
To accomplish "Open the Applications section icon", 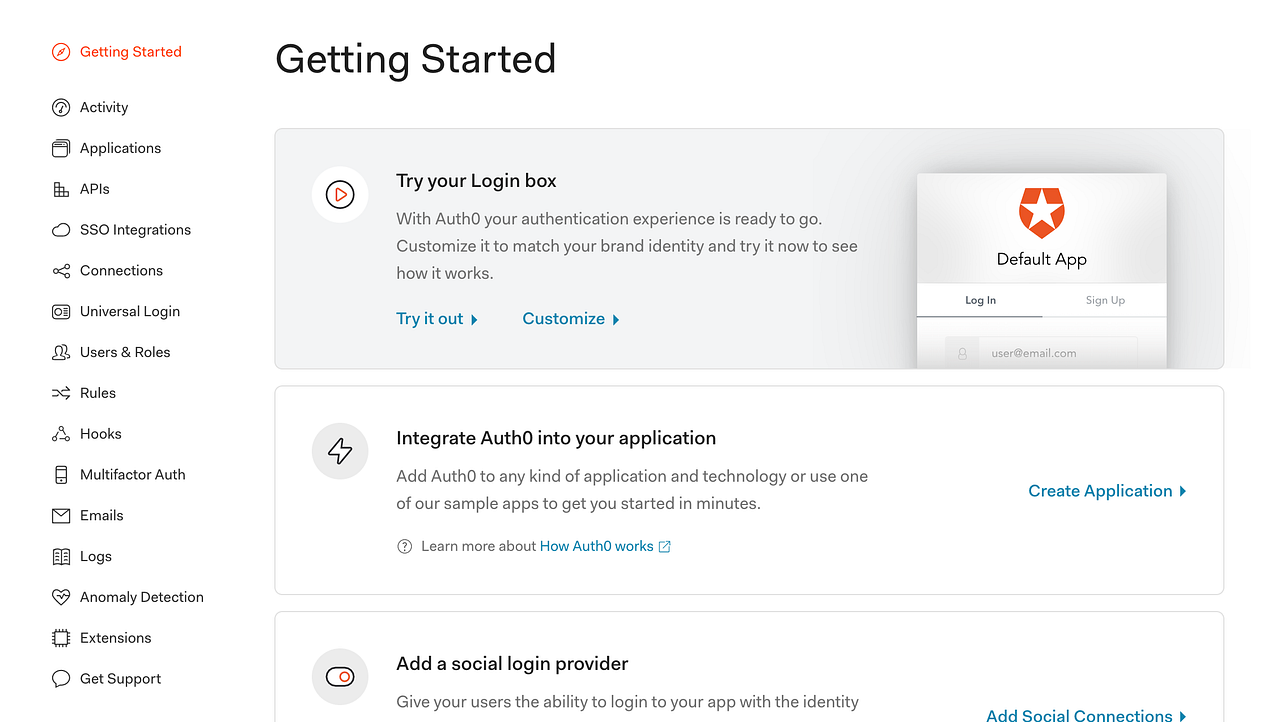I will (61, 147).
